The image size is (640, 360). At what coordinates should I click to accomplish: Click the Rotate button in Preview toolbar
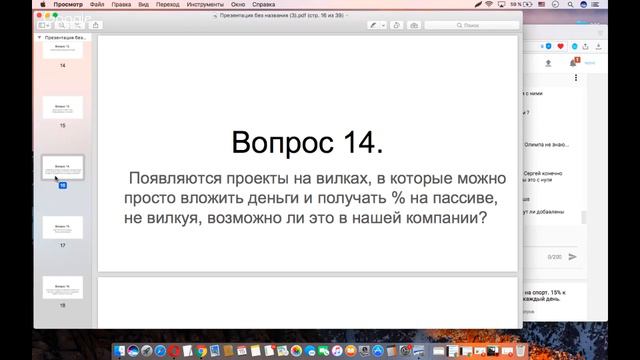pyautogui.click(x=397, y=25)
